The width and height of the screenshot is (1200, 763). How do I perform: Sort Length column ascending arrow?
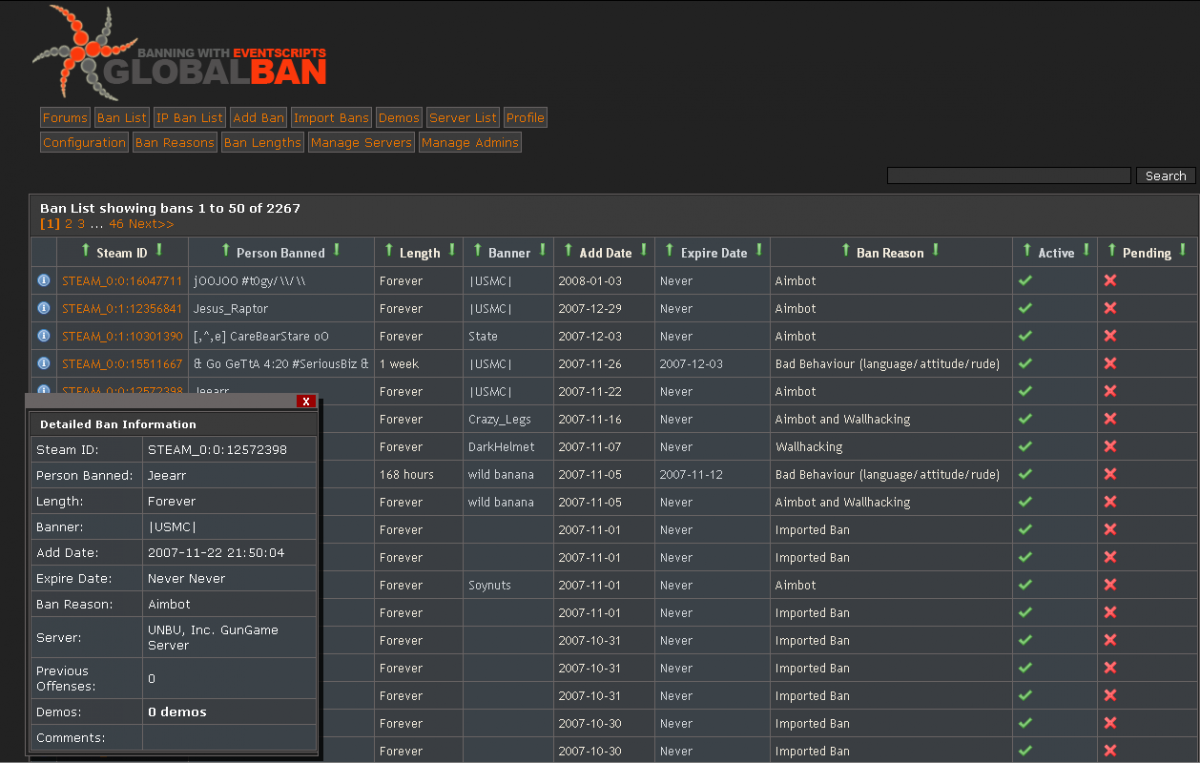tap(388, 250)
